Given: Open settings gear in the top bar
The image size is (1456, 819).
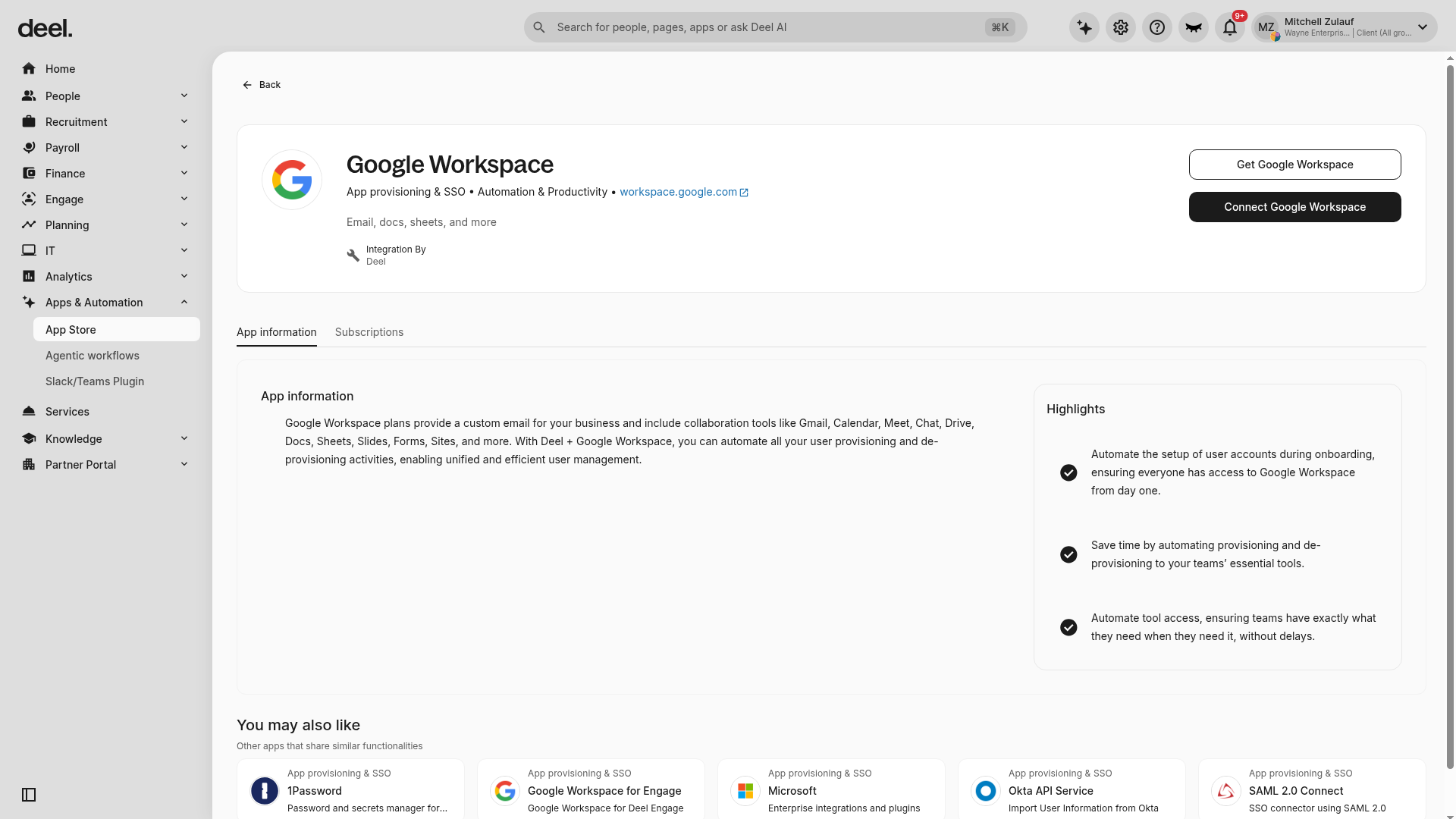Looking at the screenshot, I should click(x=1121, y=28).
